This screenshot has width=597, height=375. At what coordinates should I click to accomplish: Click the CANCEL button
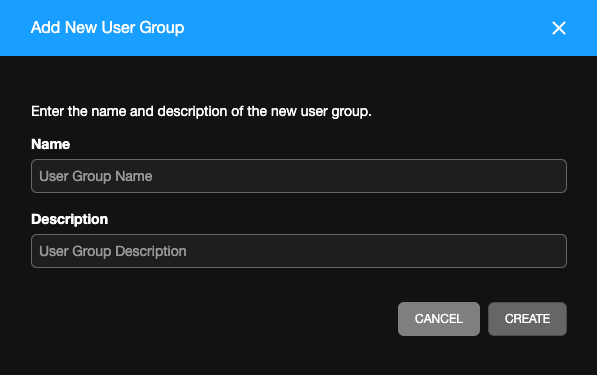(x=439, y=319)
